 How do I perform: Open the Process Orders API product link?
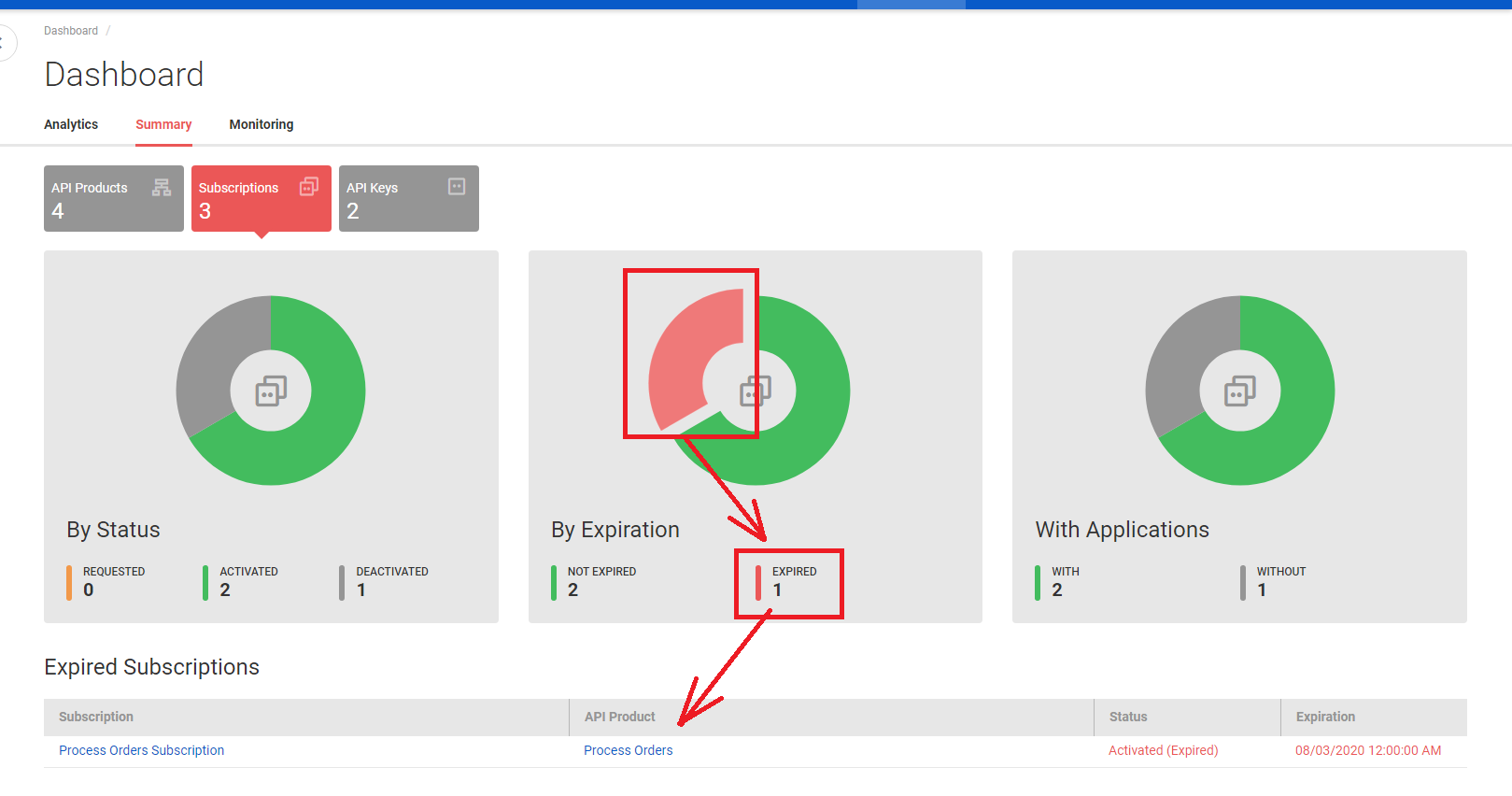(628, 750)
